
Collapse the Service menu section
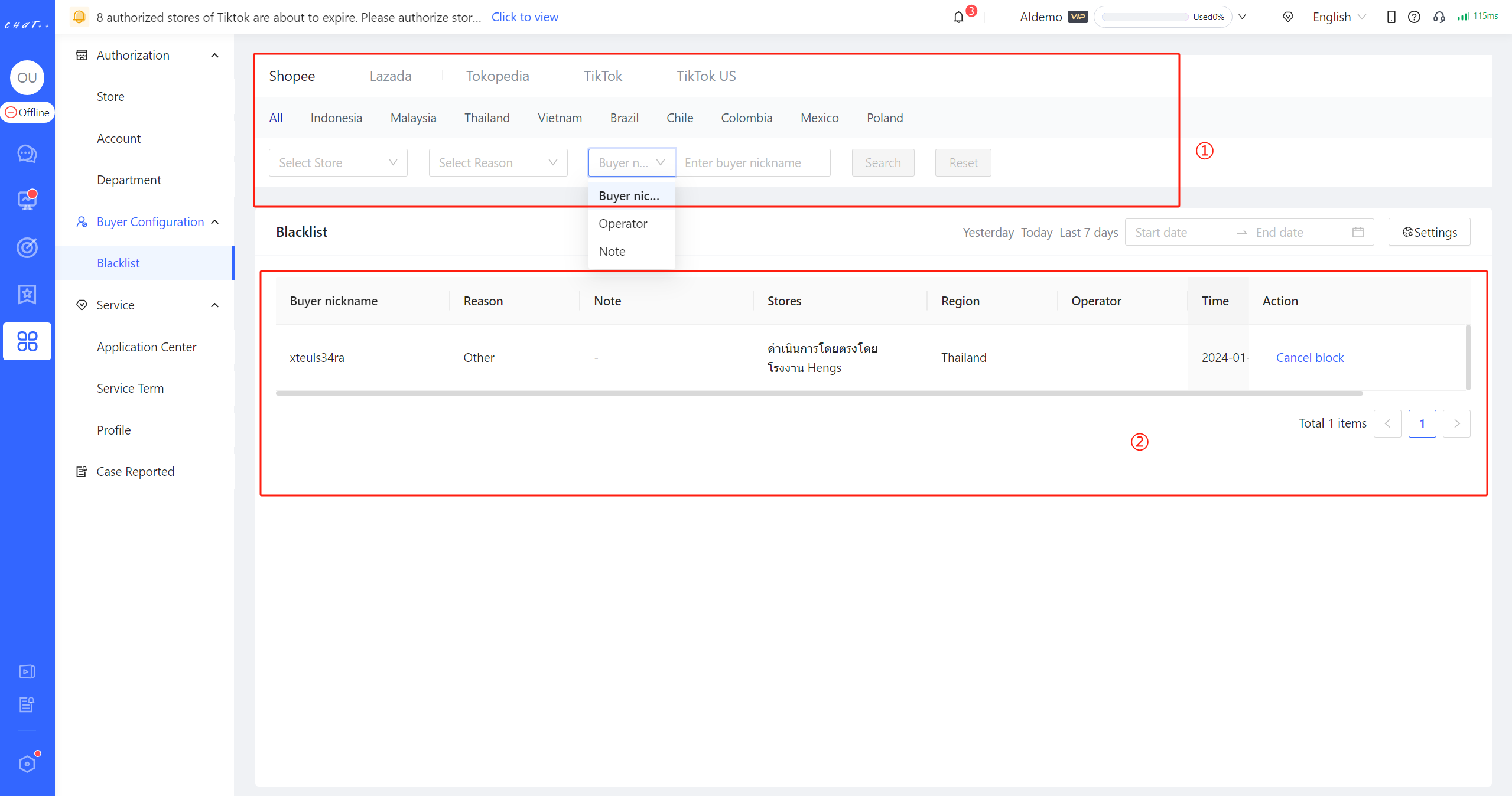215,305
